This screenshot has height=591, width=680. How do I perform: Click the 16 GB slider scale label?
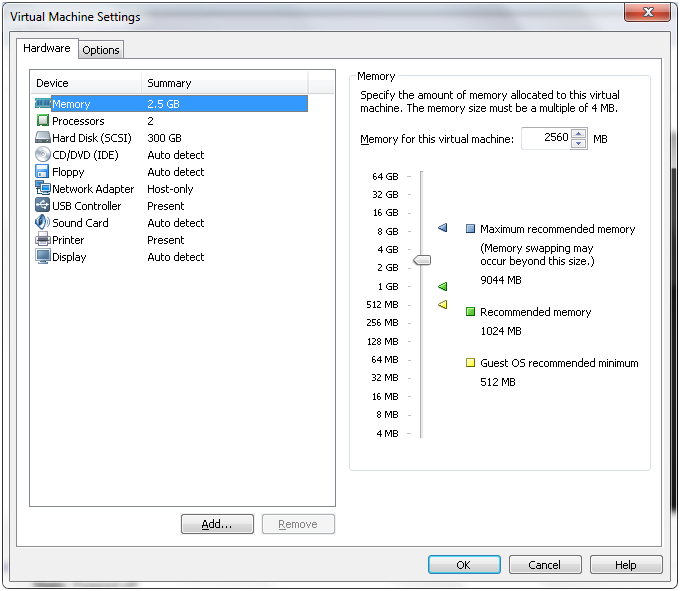point(385,212)
